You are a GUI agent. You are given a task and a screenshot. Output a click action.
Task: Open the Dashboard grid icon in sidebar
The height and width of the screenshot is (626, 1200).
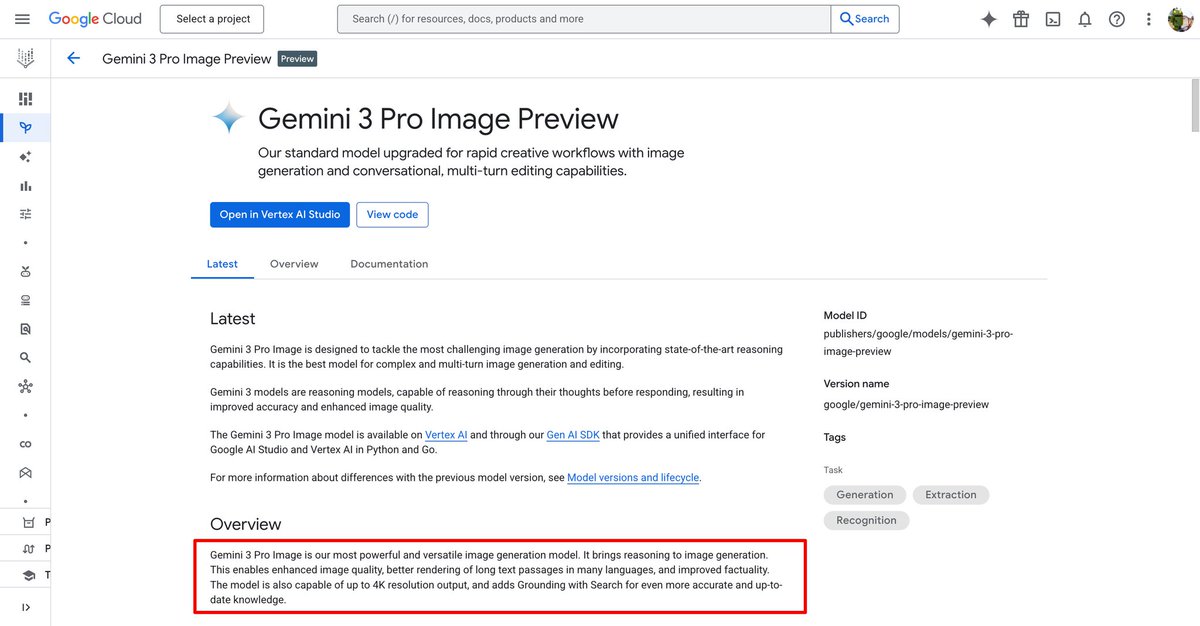(25, 98)
